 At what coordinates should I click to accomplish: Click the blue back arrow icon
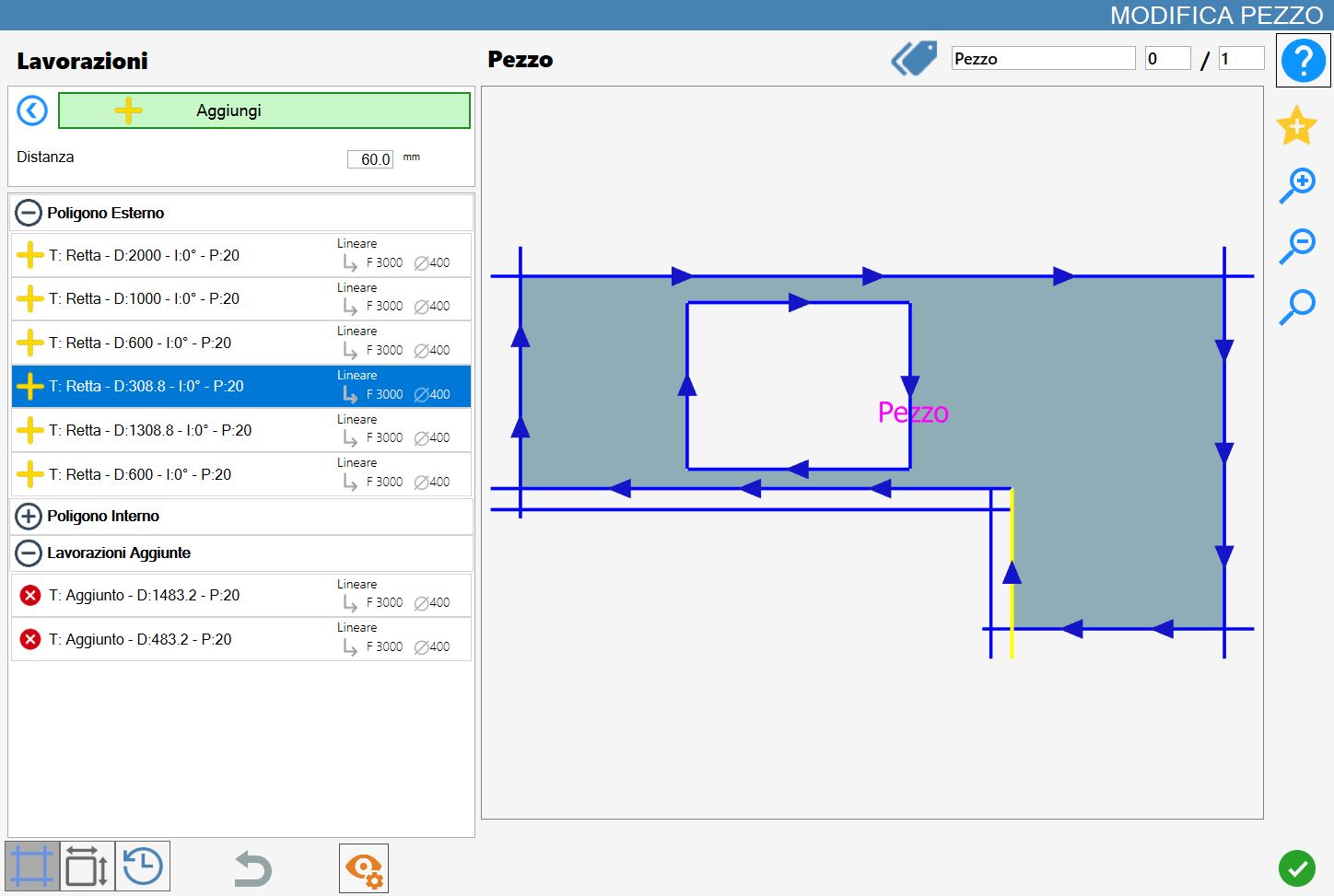tap(32, 111)
